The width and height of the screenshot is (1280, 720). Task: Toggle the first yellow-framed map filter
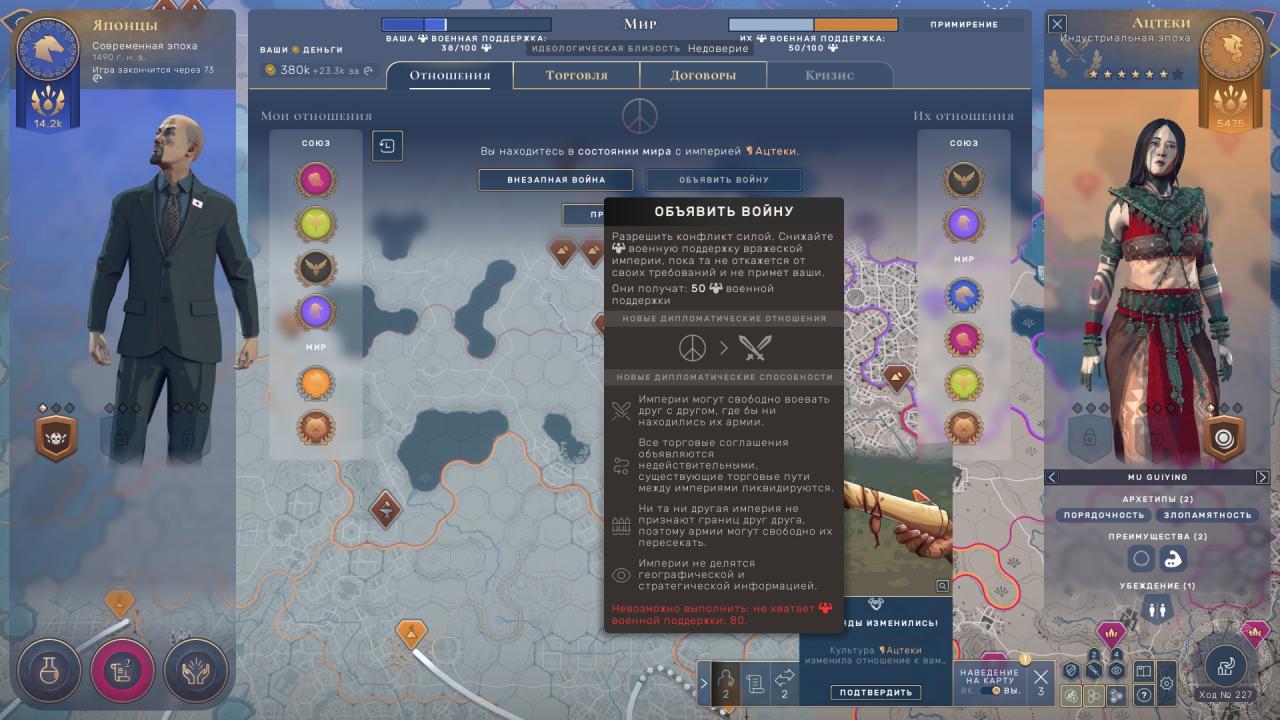pyautogui.click(x=1070, y=695)
